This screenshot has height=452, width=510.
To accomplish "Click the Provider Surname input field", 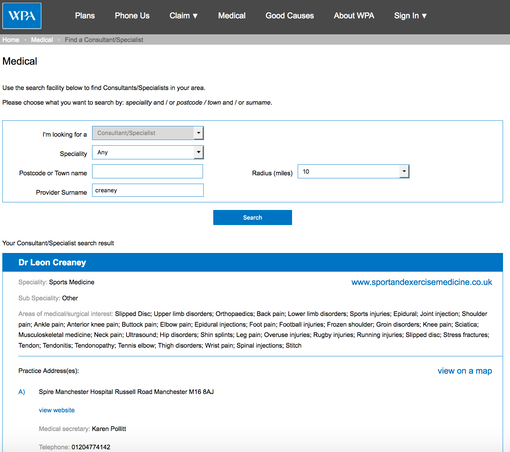I will pos(148,190).
